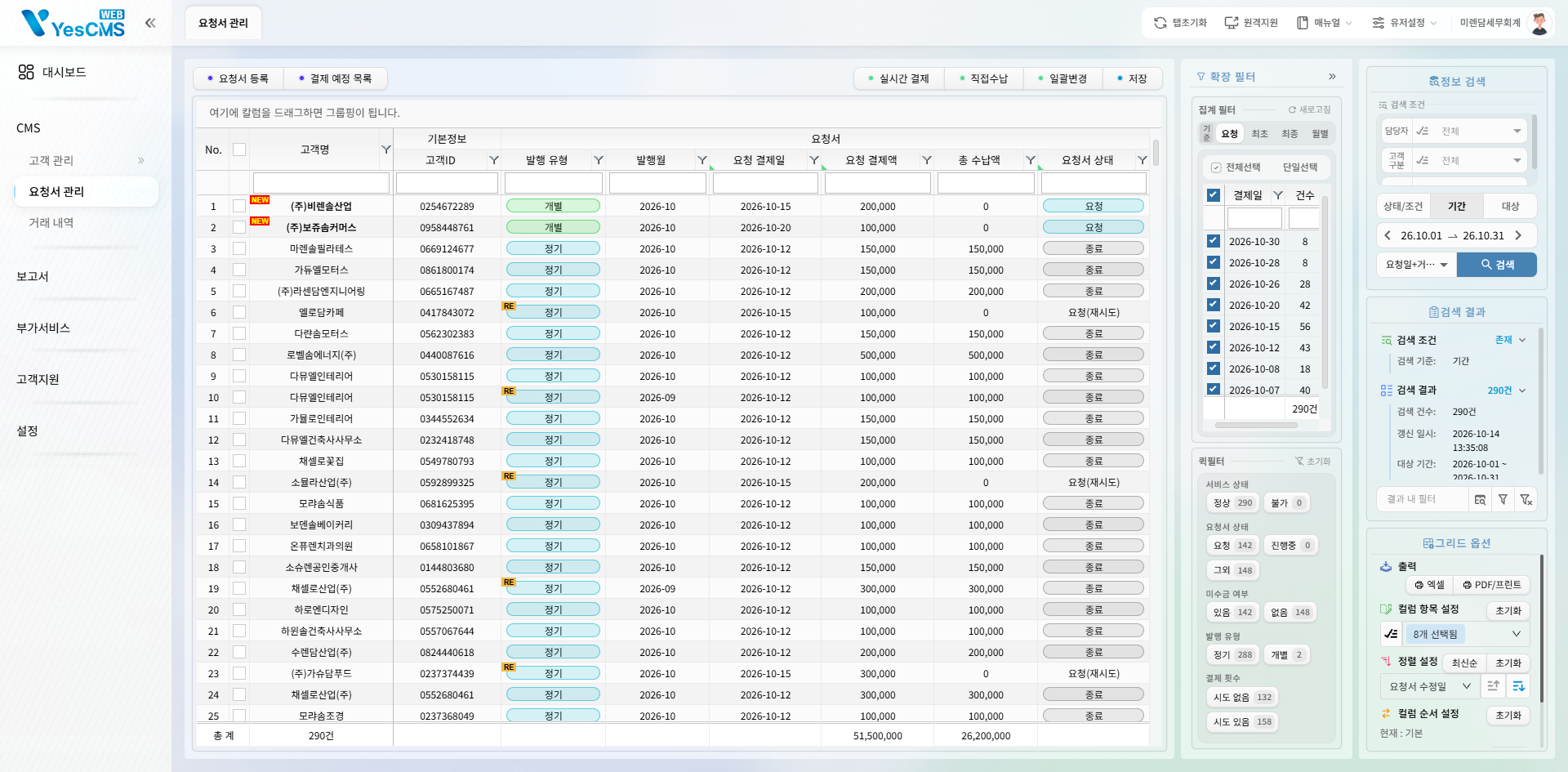Check row 6 엘로담카페 checkbox
1568x772 pixels.
239,312
